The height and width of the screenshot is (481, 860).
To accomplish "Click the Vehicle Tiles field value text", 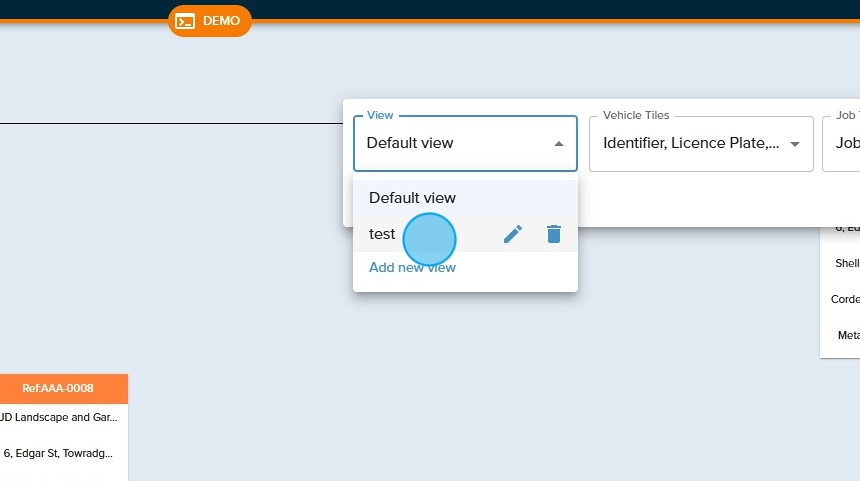I will tap(691, 143).
